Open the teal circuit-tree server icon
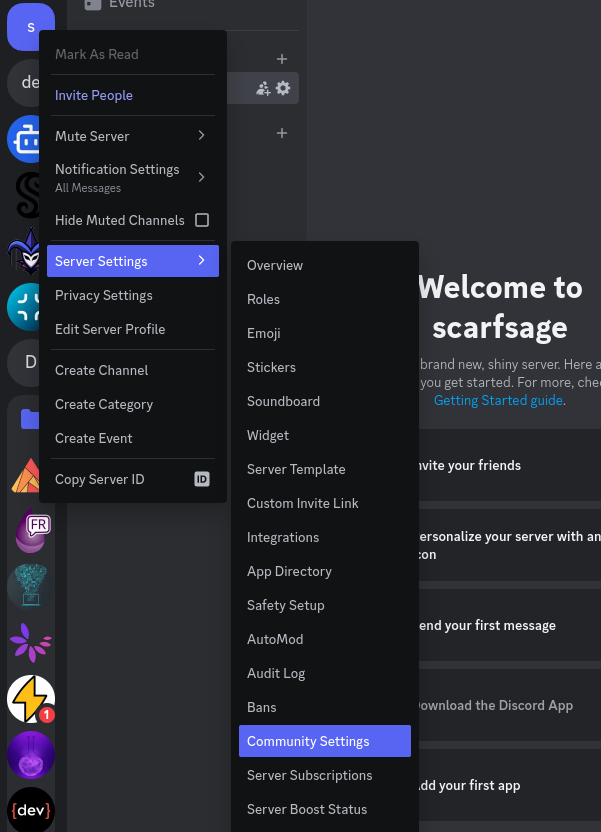601x832 pixels. pos(31,587)
